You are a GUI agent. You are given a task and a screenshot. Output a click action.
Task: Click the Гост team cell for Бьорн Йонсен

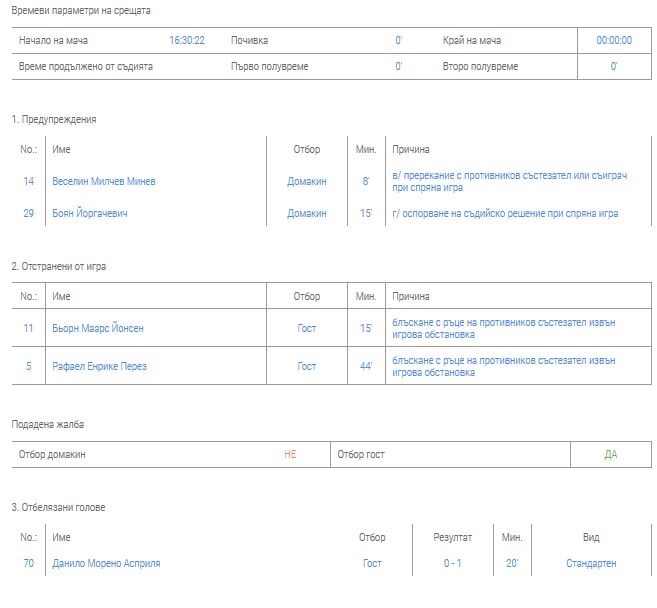(x=307, y=328)
